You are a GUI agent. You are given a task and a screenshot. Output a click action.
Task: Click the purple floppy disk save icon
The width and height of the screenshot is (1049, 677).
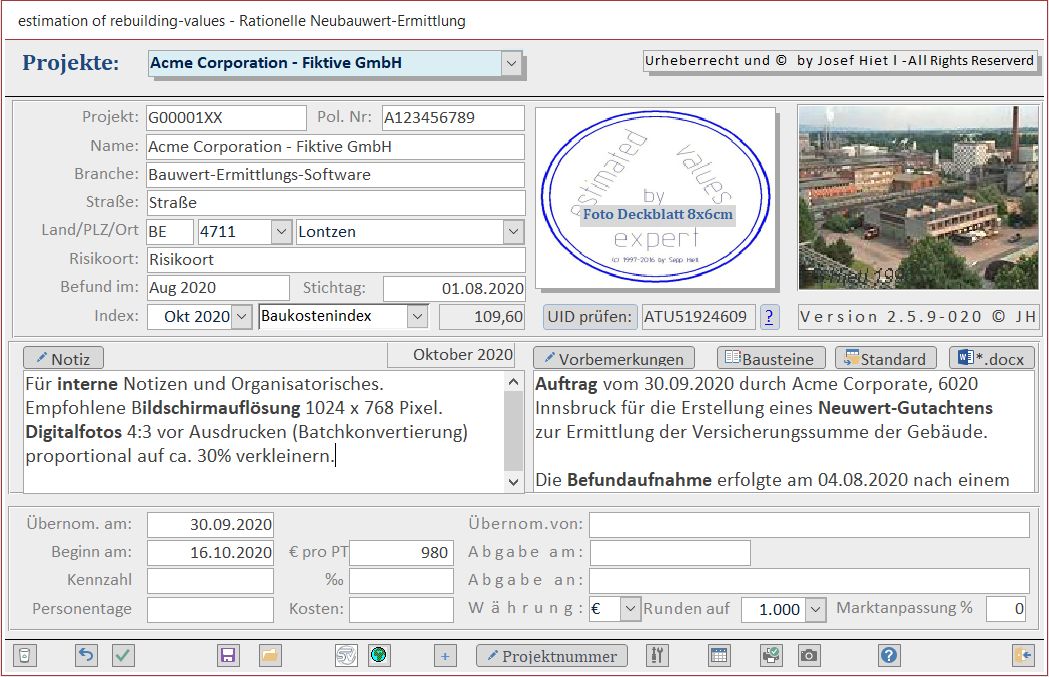coord(229,656)
